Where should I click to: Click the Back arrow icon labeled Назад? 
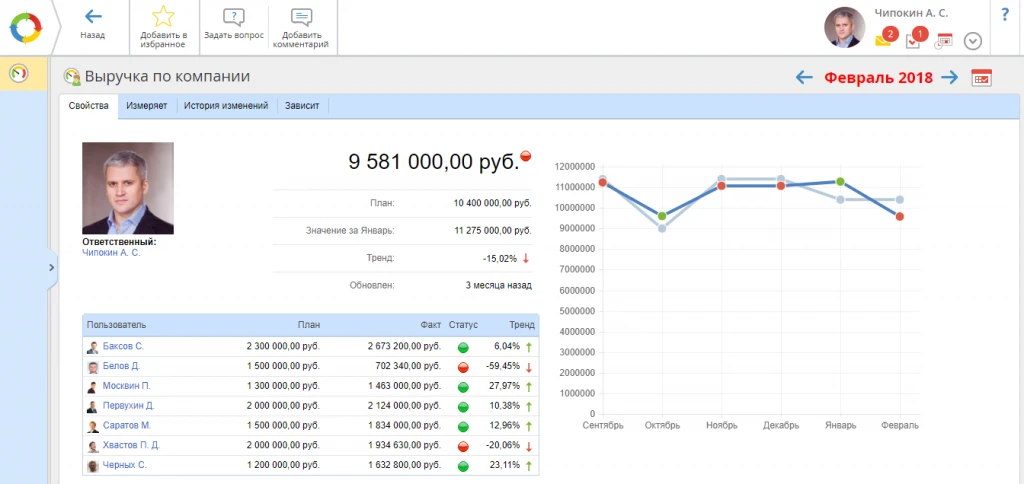pos(93,18)
